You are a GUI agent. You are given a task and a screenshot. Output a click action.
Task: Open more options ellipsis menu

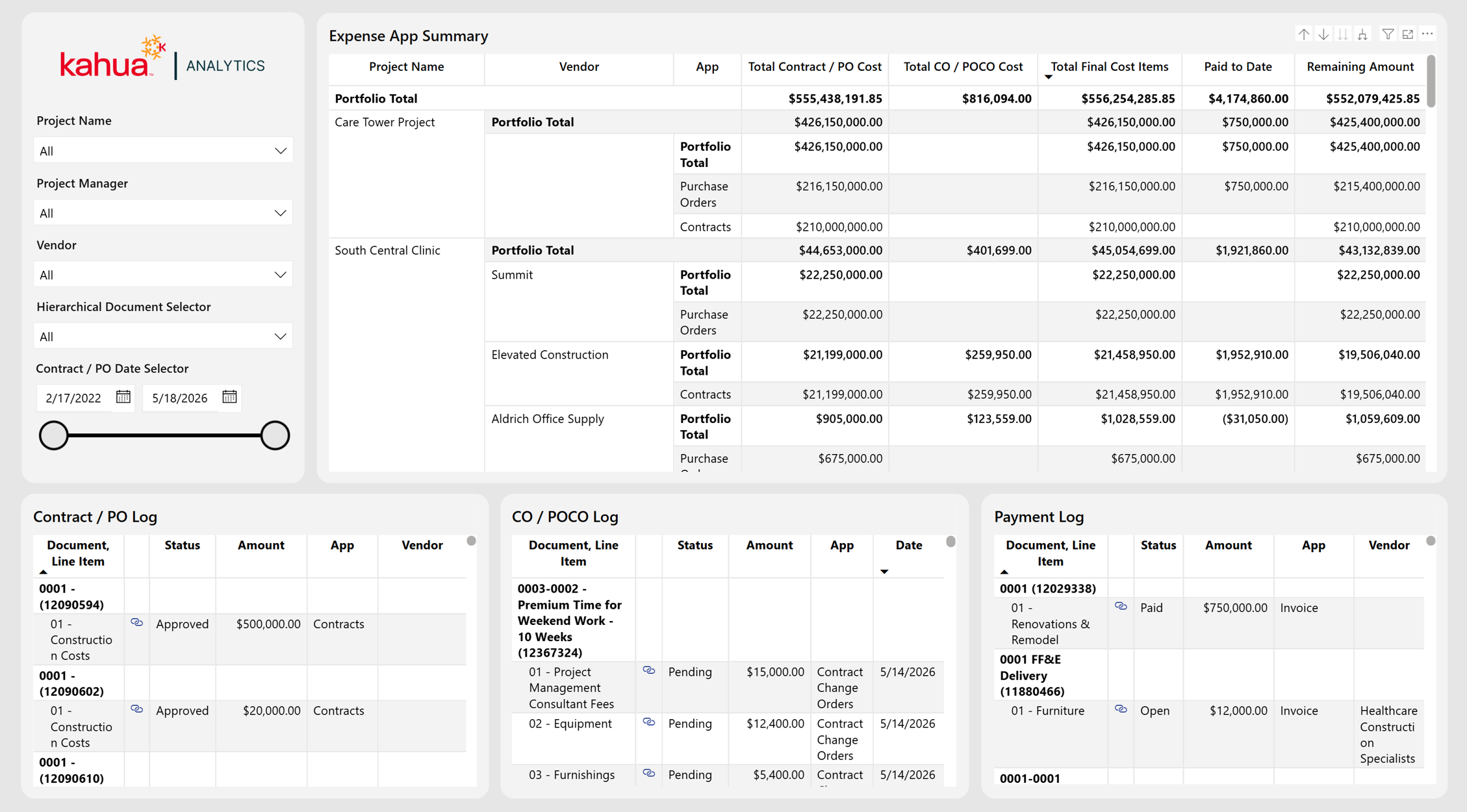point(1427,34)
